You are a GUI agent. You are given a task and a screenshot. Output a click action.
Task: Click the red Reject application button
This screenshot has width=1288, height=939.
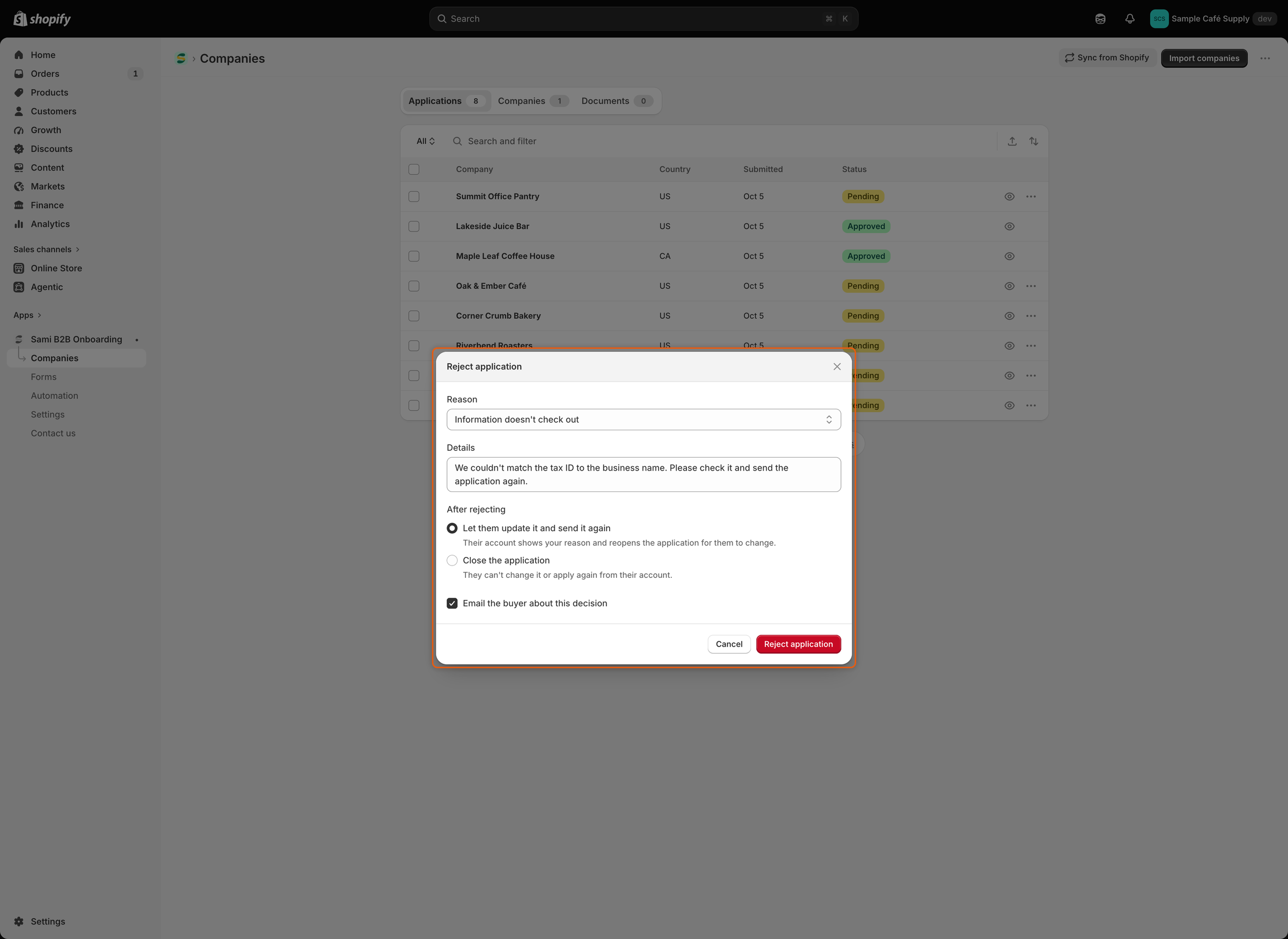798,644
